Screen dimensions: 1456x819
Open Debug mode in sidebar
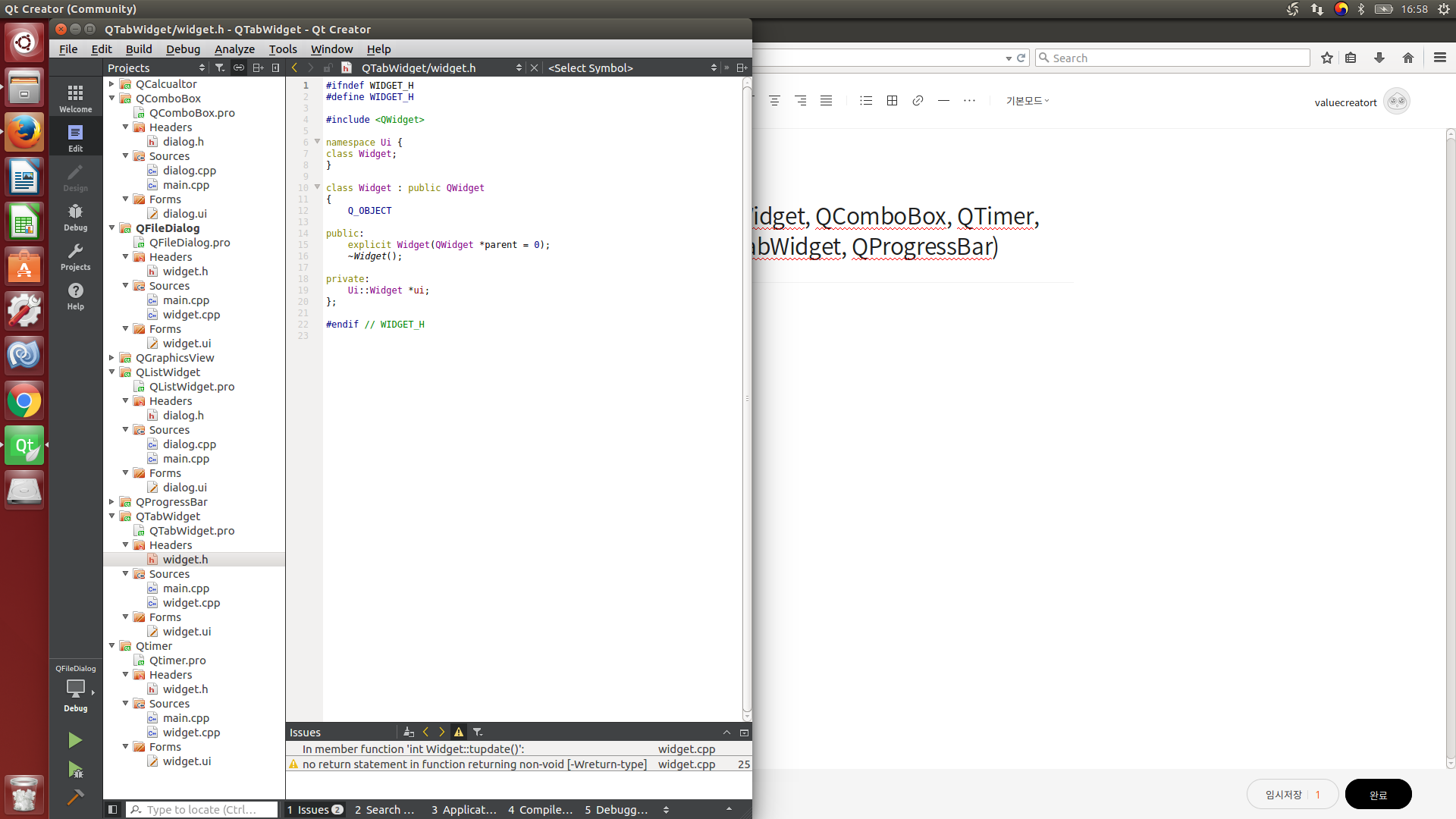coord(75,217)
